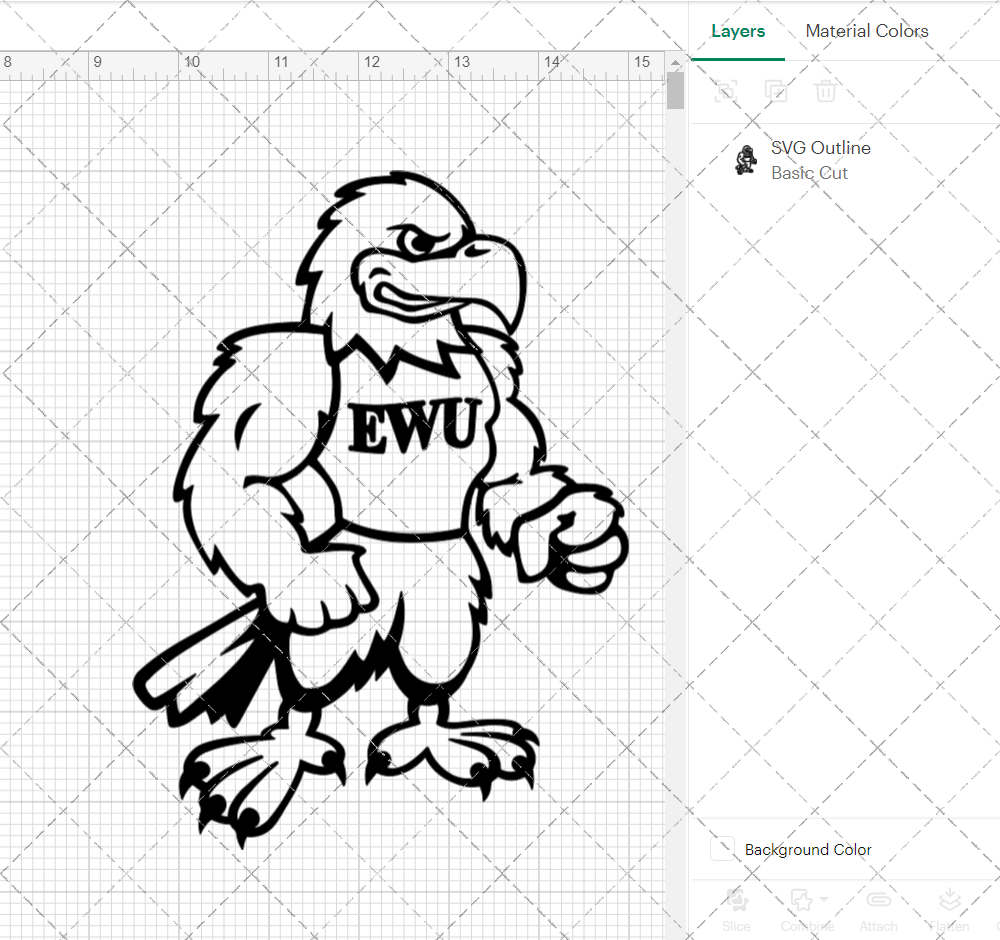Select the SVG Outline layer thumbnail
The image size is (1000, 940).
point(746,159)
